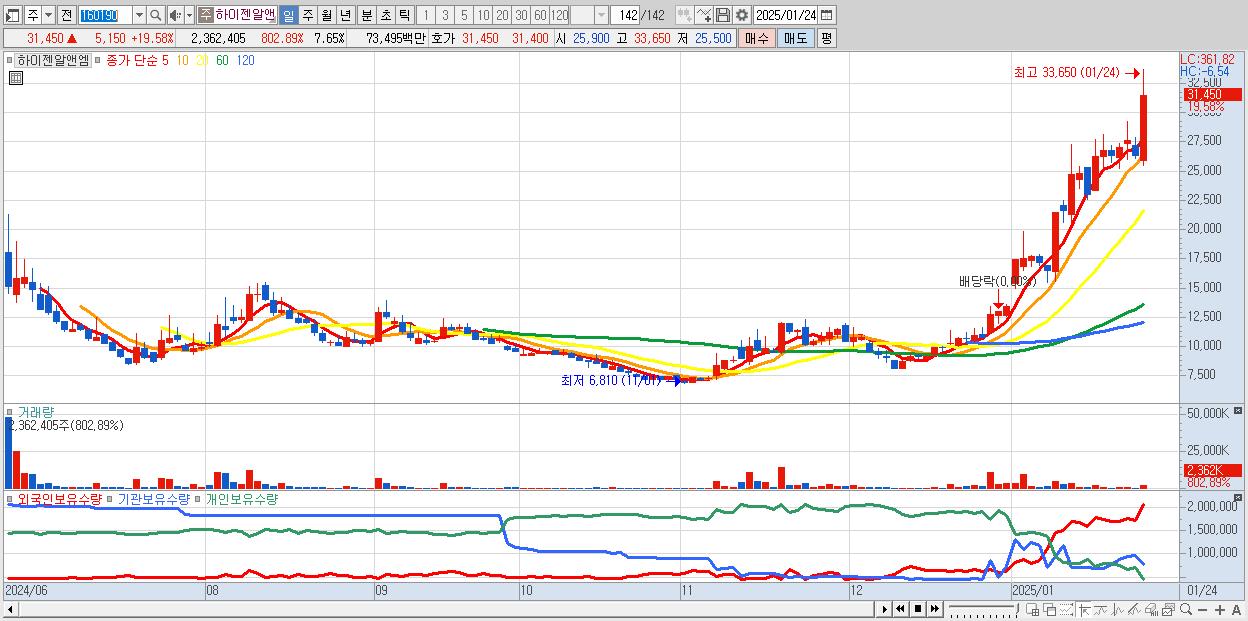Screen dimensions: 1248x621
Task: Click the 주 badge before the stock name
Action: (x=205, y=16)
